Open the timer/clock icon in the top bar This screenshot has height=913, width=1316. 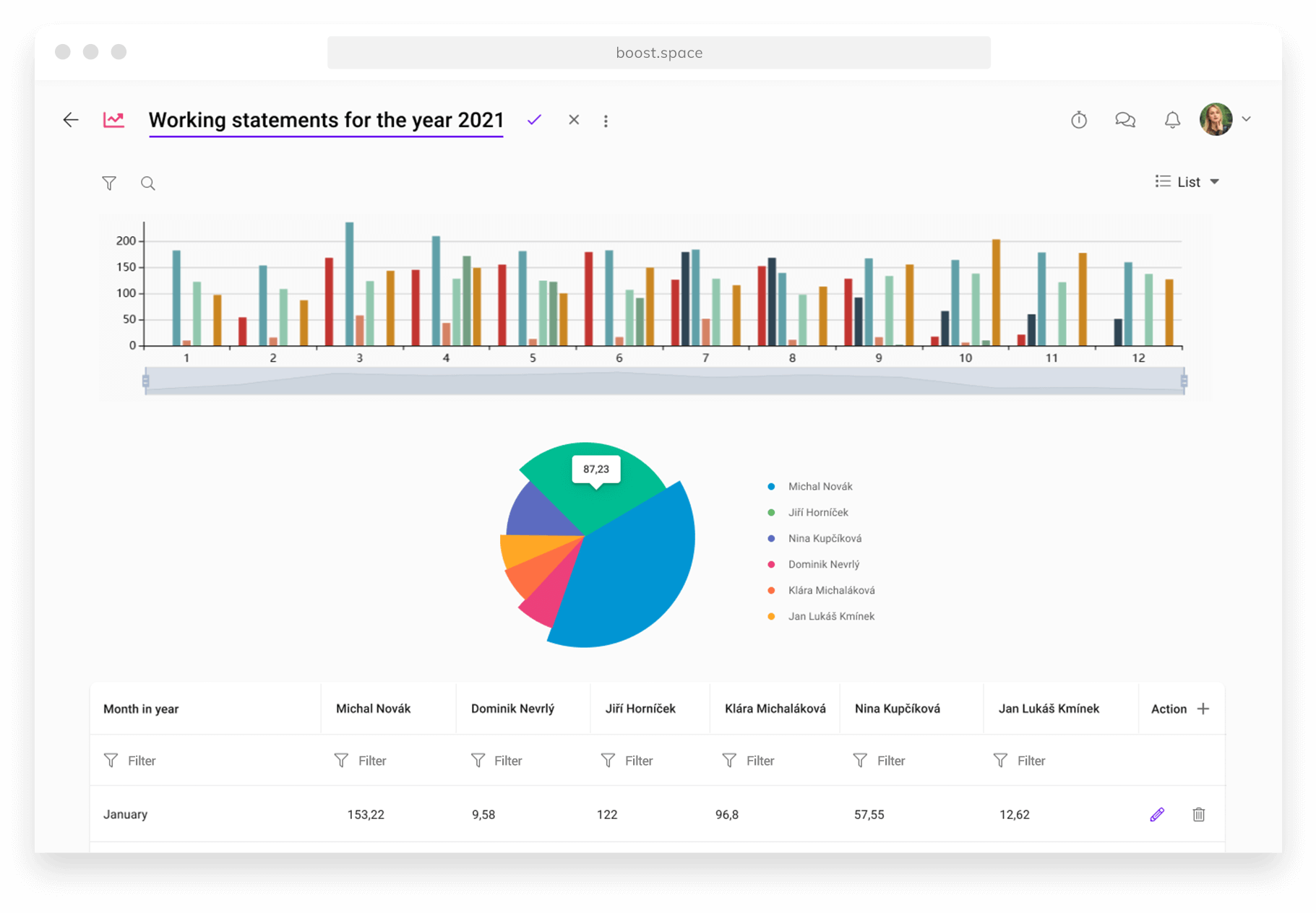tap(1079, 120)
